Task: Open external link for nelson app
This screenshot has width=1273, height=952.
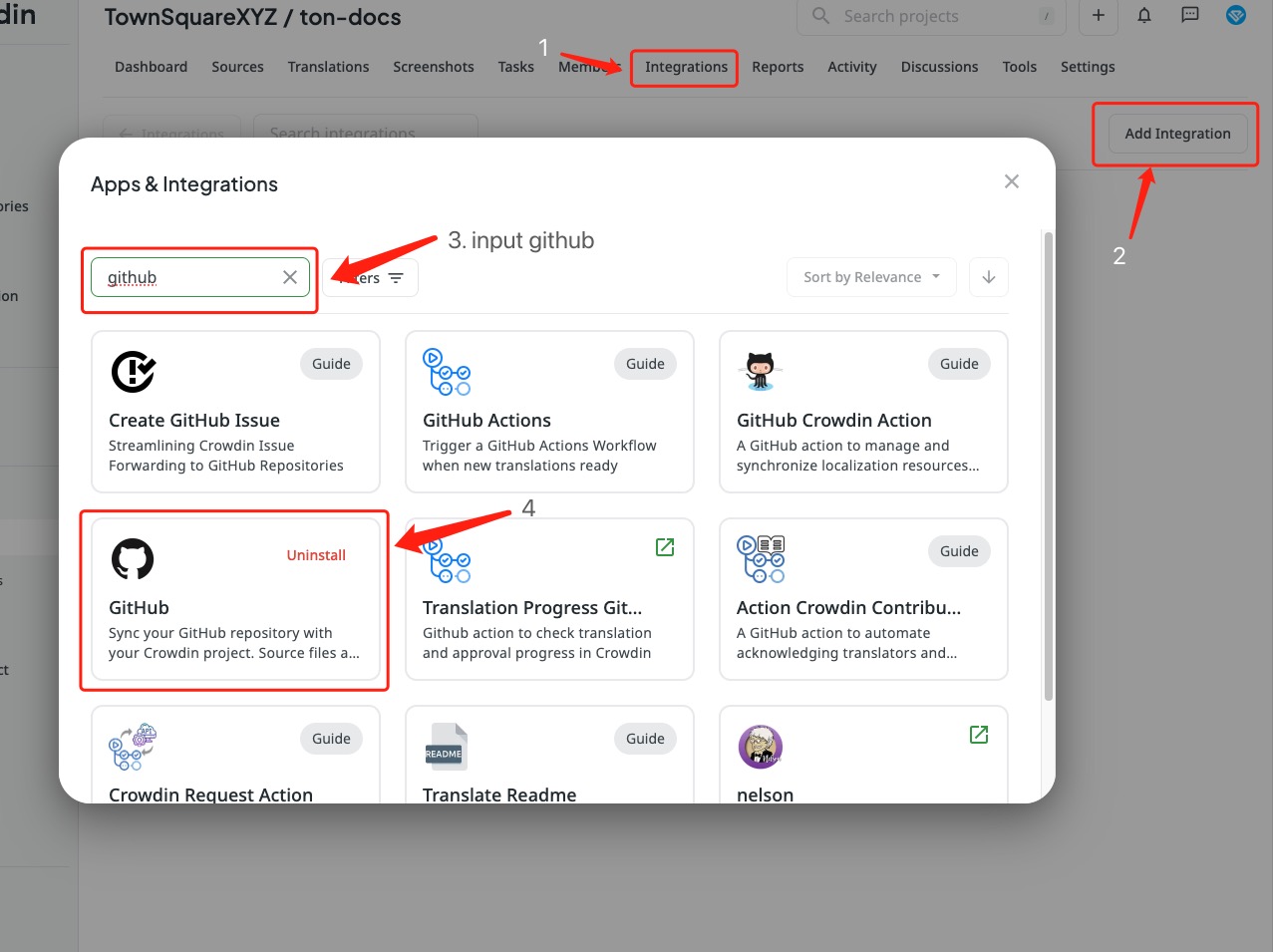Action: pyautogui.click(x=979, y=734)
